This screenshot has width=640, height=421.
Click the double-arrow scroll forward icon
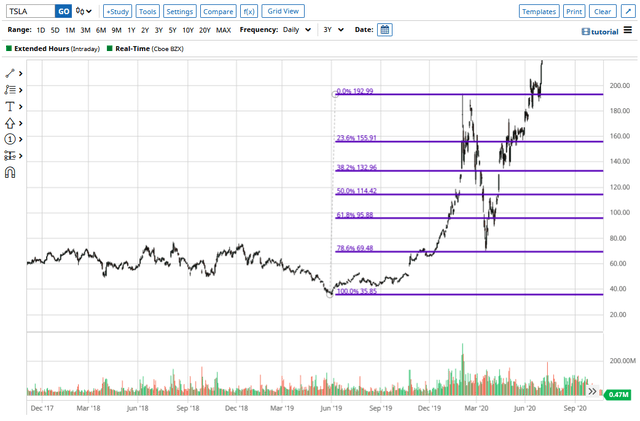pyautogui.click(x=592, y=392)
